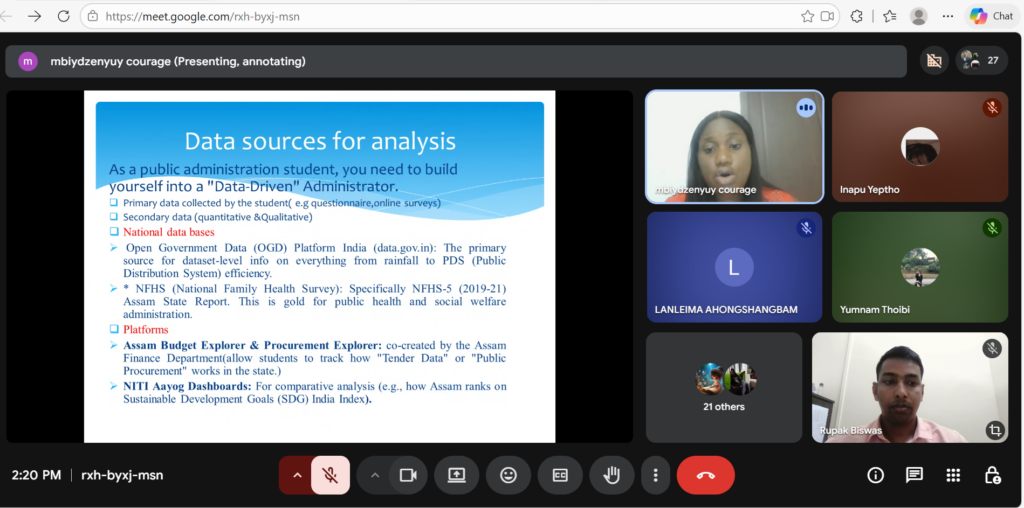Turn on closed captions
Screen dimensions: 1024x508
click(560, 475)
